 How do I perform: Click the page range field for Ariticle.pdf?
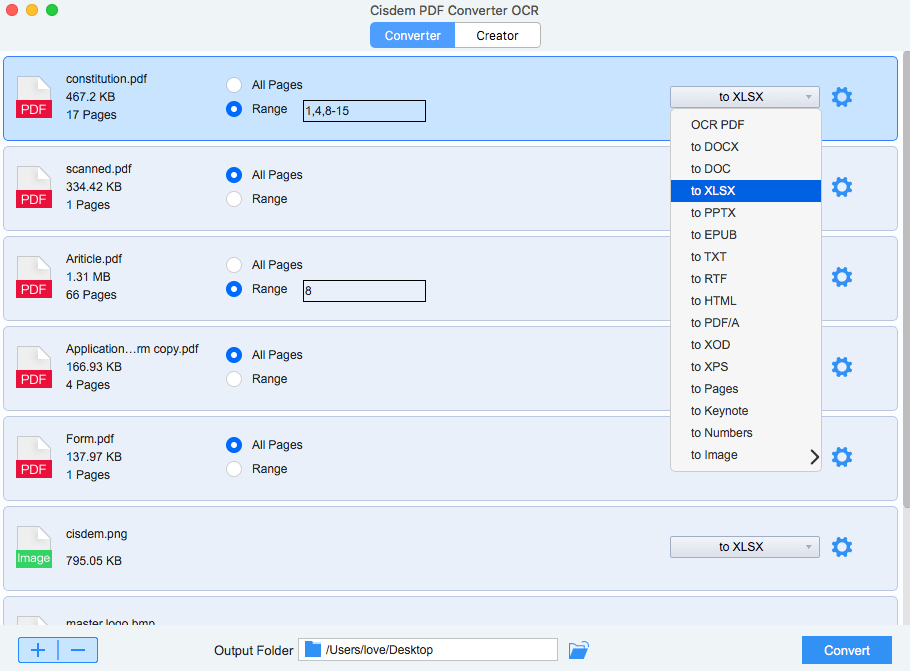[x=364, y=290]
